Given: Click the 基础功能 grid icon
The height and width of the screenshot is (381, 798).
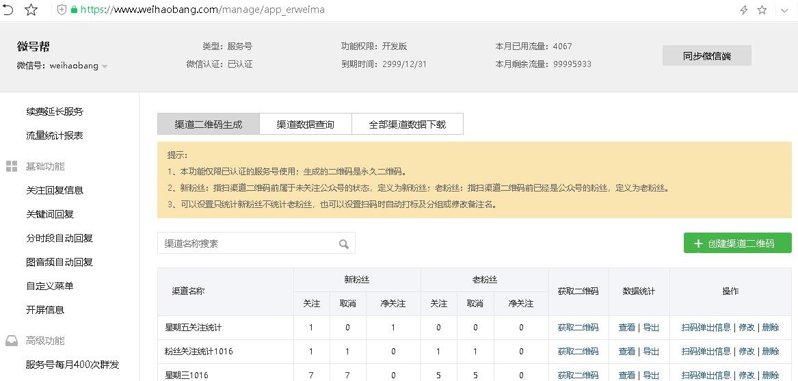Looking at the screenshot, I should coord(12,166).
